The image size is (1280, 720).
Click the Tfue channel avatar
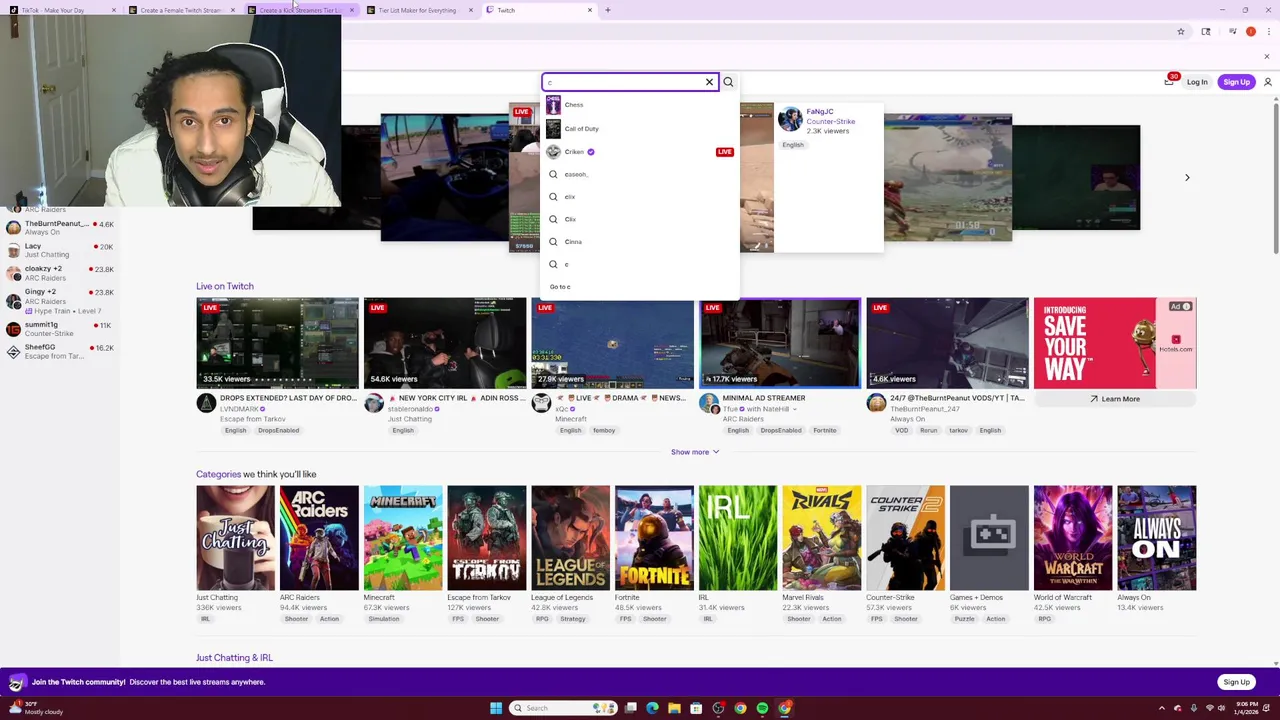709,403
